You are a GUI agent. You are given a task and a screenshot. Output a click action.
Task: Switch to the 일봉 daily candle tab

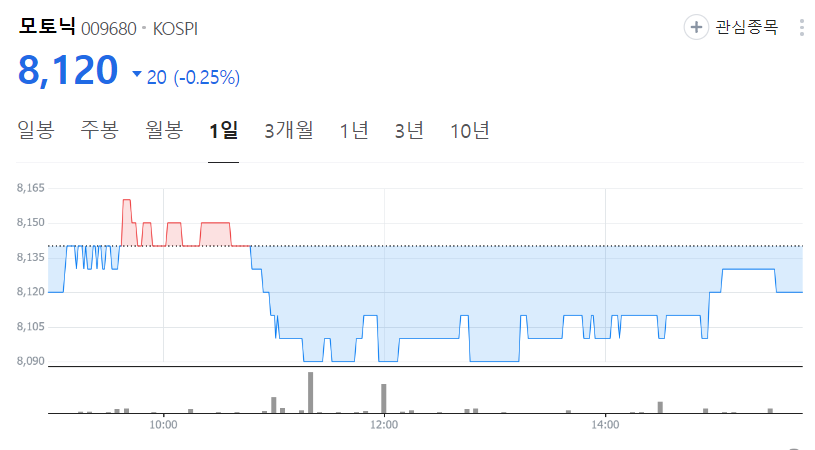(36, 130)
